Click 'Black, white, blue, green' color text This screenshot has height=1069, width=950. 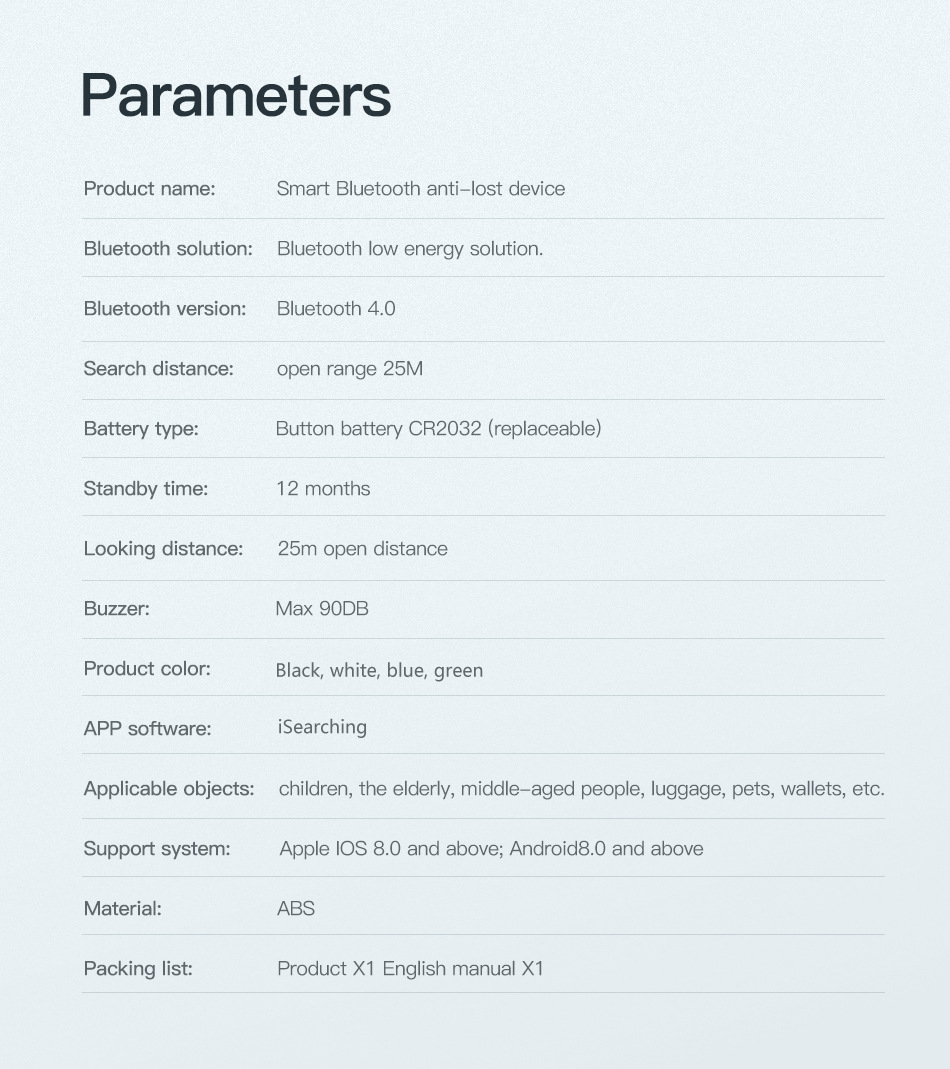click(x=379, y=670)
